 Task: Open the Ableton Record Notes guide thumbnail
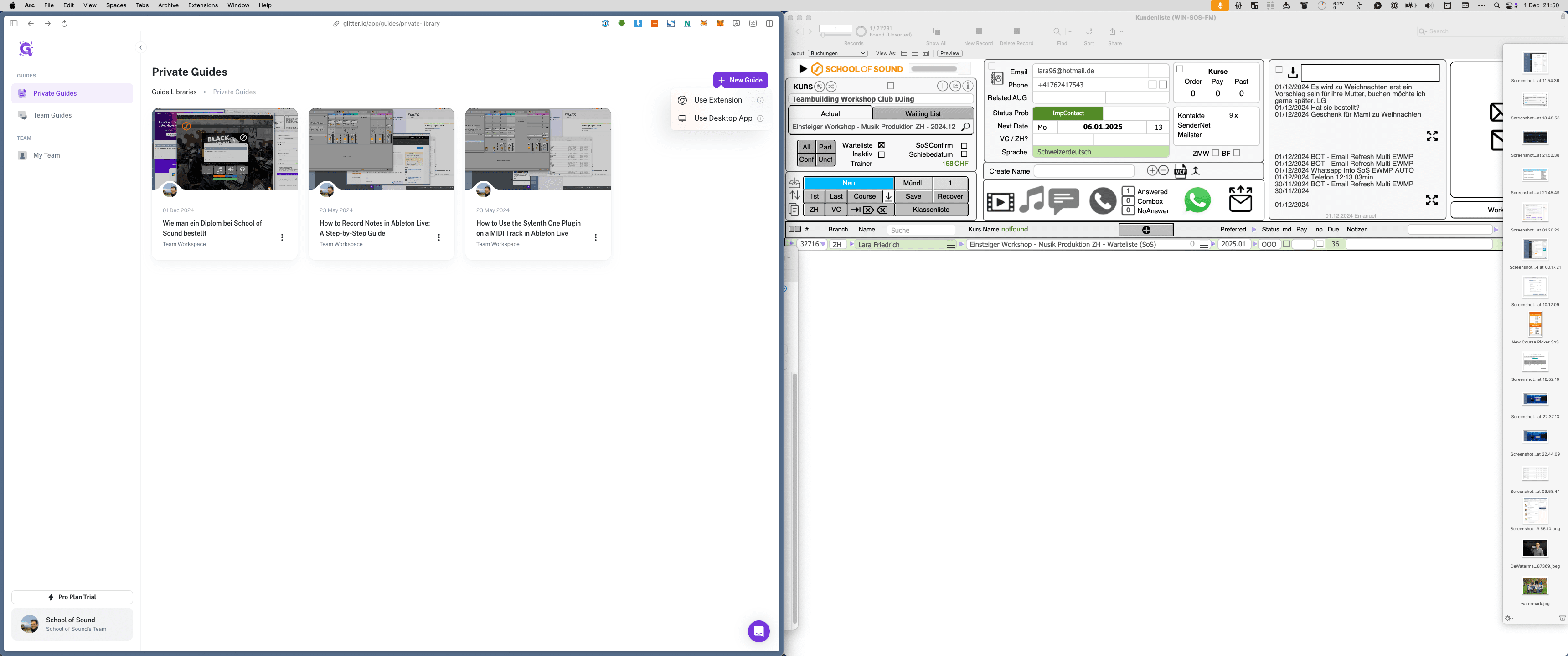[x=381, y=149]
